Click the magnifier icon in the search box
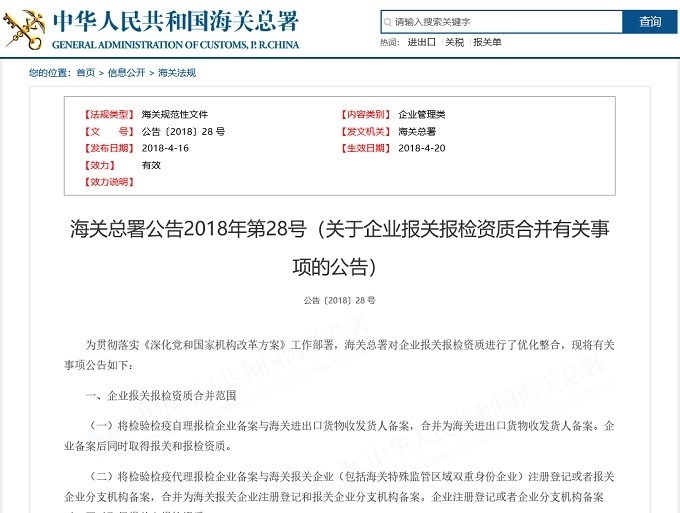This screenshot has height=513, width=680. 387,22
